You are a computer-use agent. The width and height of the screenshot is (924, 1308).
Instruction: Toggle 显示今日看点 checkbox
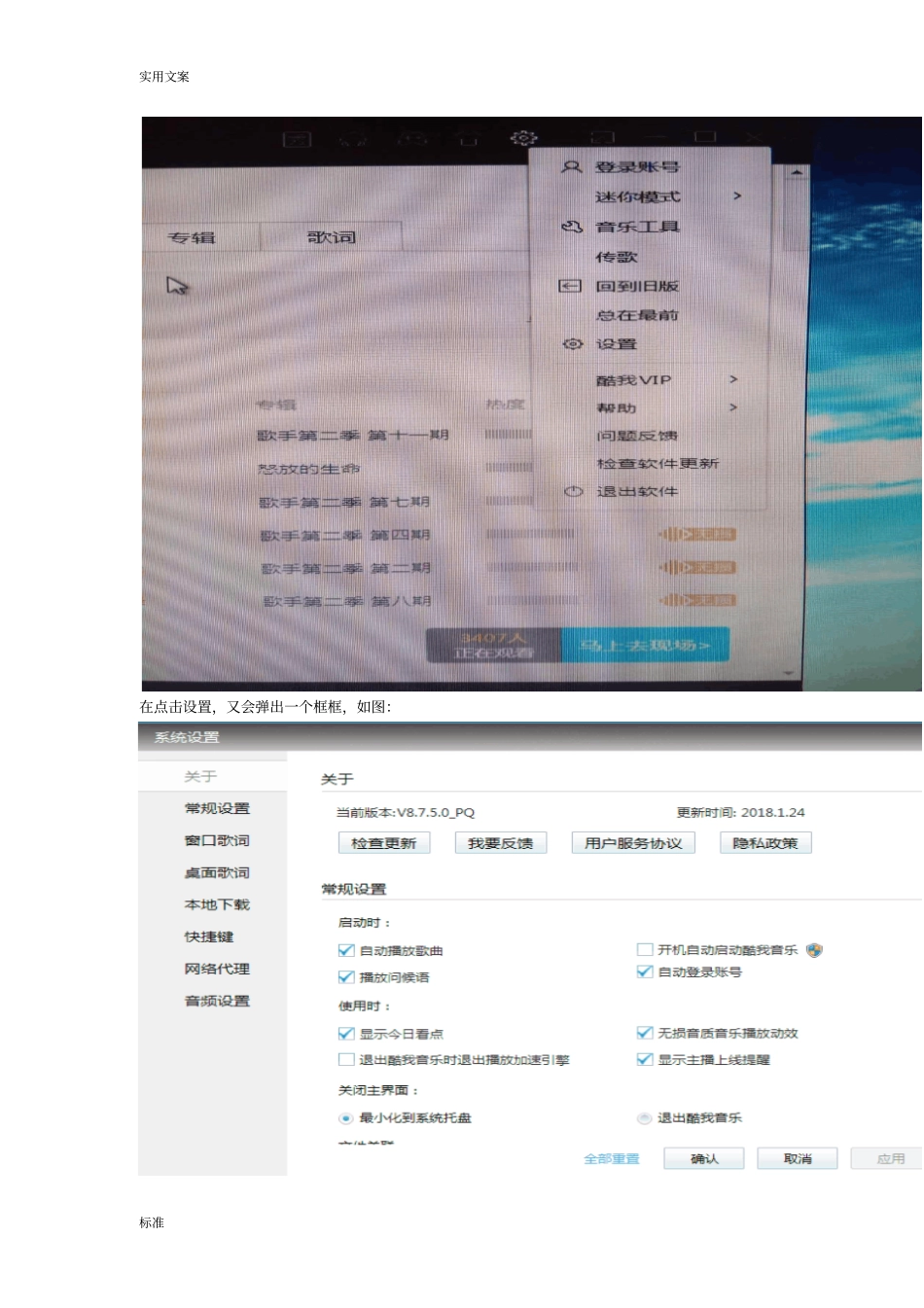[x=345, y=1034]
